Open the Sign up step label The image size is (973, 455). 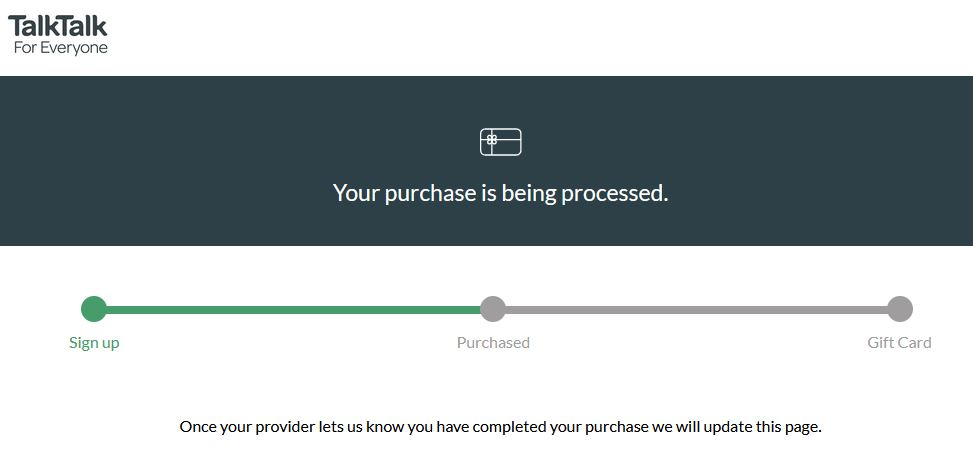point(94,343)
